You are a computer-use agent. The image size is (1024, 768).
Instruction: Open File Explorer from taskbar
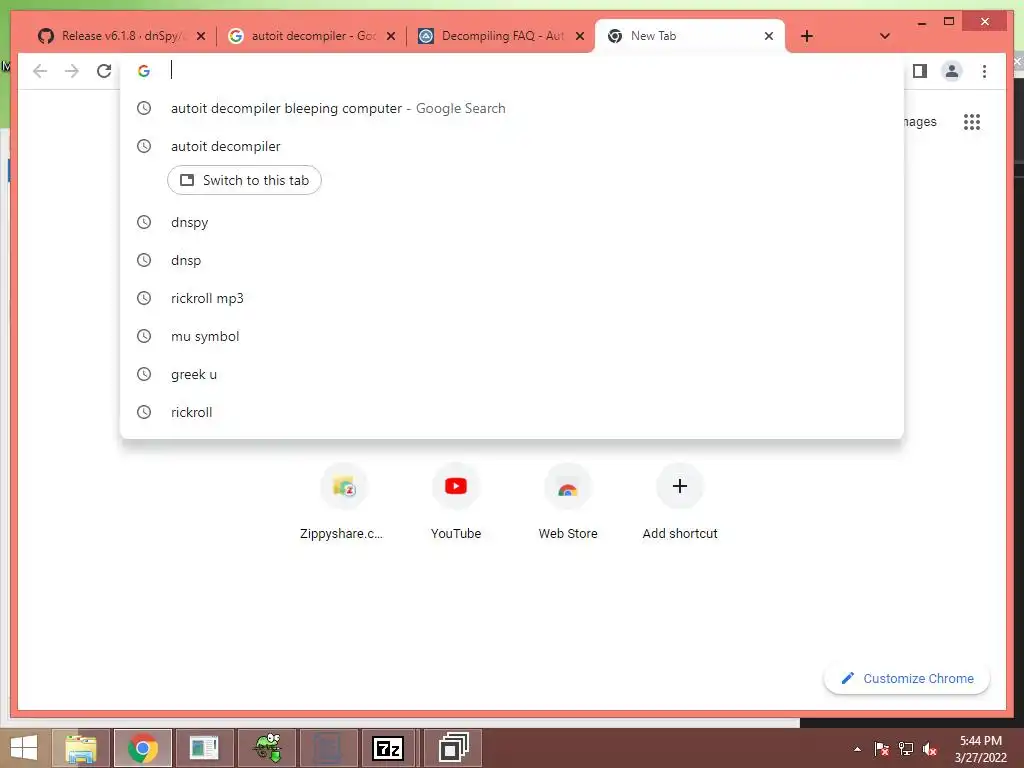click(81, 748)
